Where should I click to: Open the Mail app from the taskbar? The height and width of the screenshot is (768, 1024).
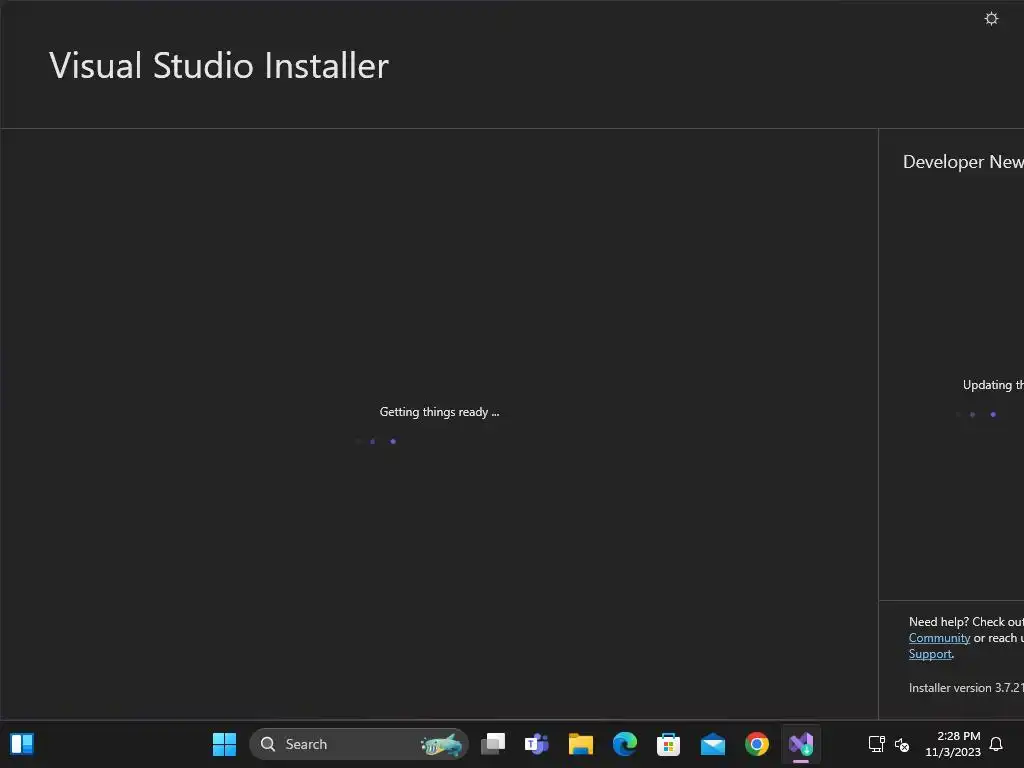tap(712, 744)
